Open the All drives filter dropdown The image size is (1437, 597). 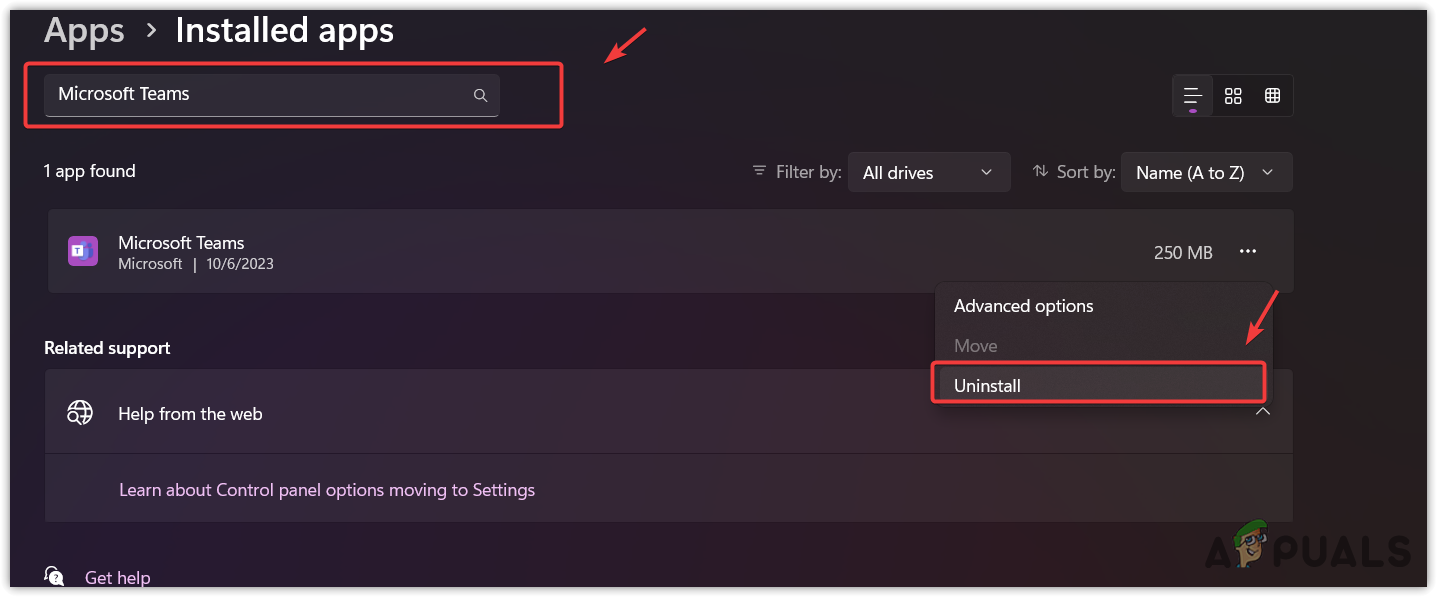click(x=928, y=172)
